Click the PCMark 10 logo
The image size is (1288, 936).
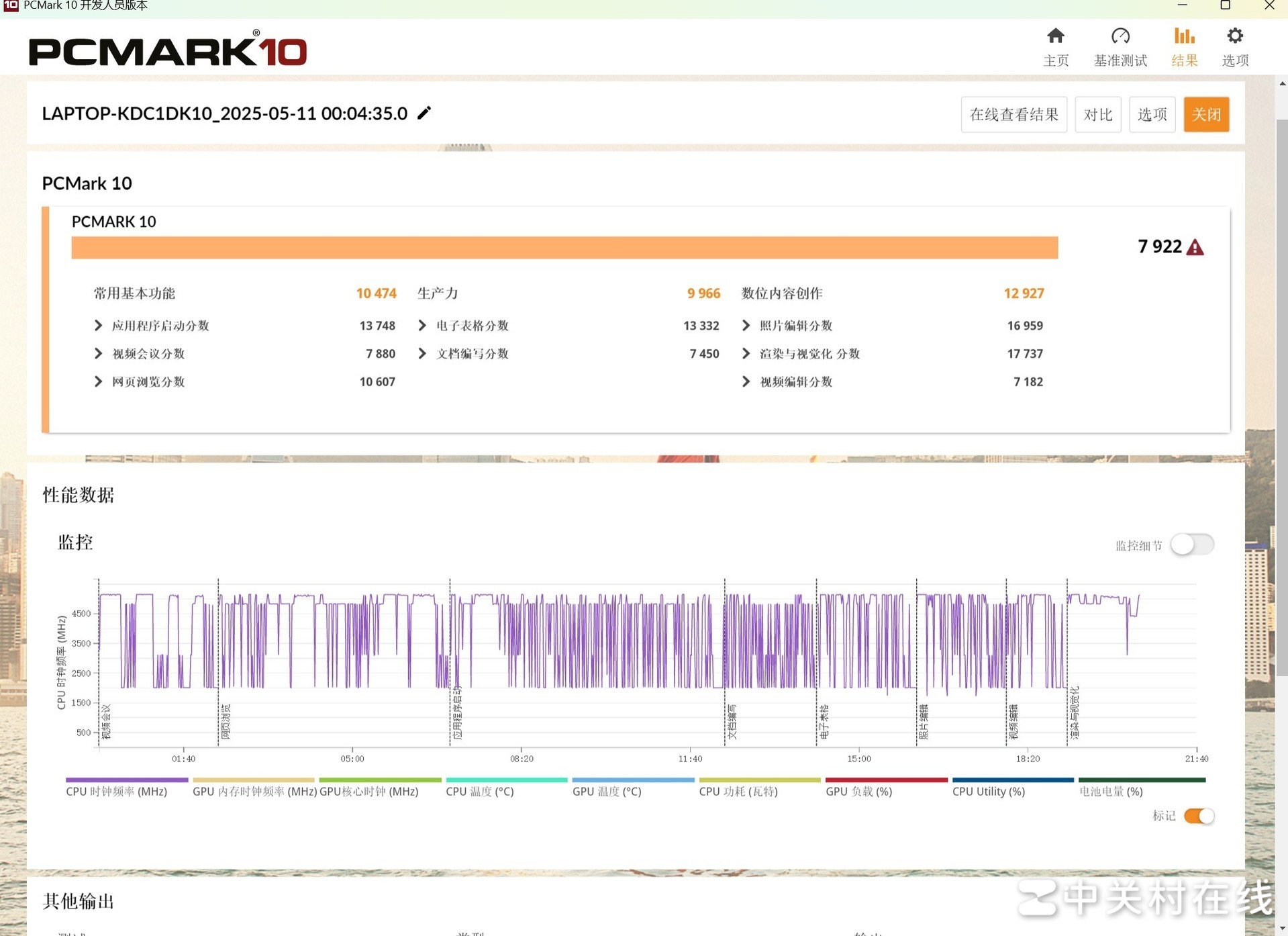[x=168, y=48]
